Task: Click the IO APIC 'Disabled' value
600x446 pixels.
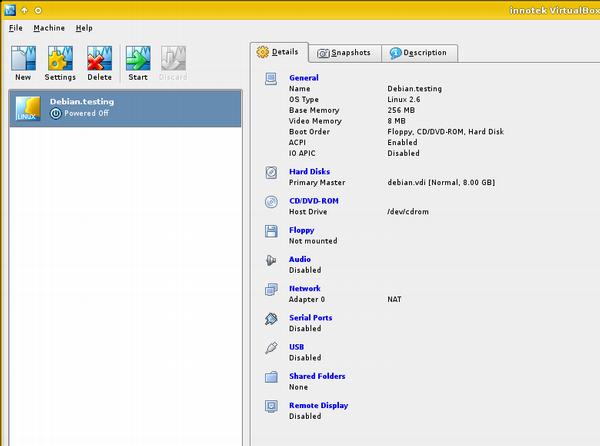Action: (403, 153)
